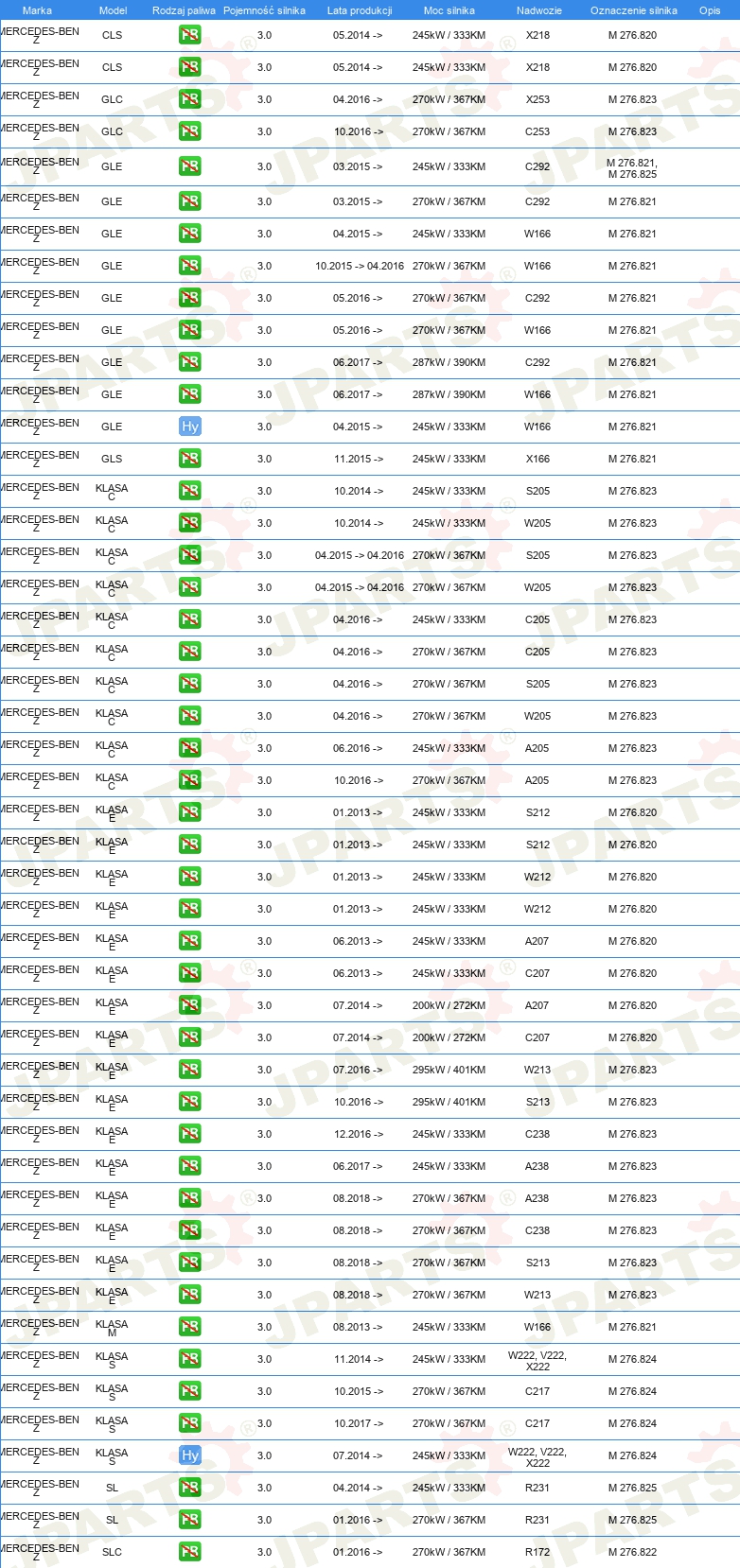Screen dimensions: 740x1568
Task: Click the Opis column header
Action: coord(710,10)
